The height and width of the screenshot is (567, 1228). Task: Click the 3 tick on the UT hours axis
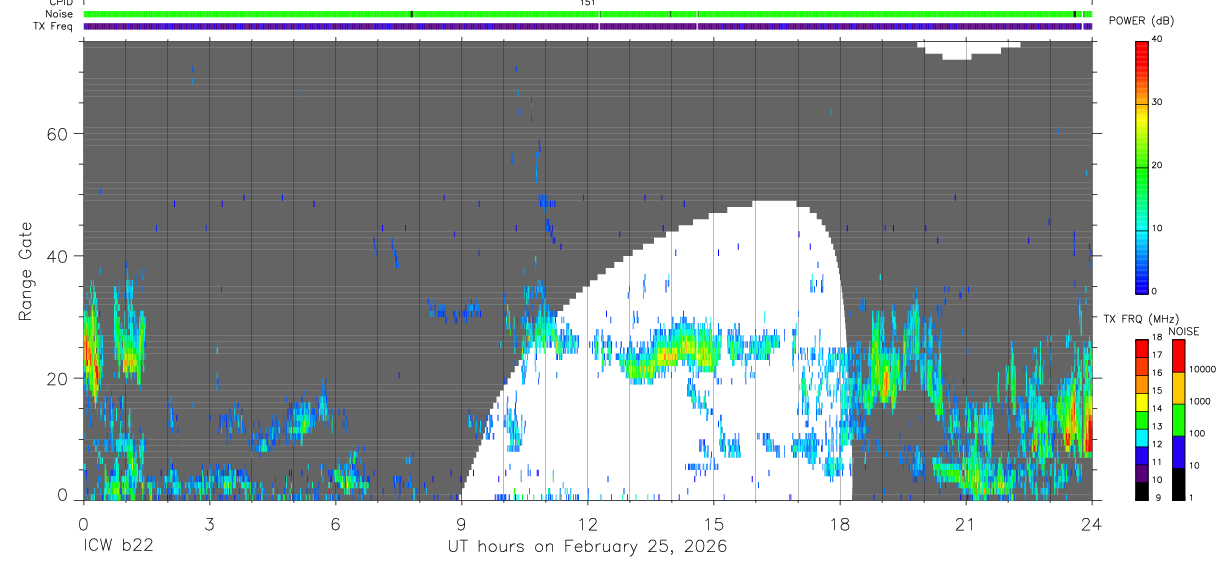click(209, 522)
